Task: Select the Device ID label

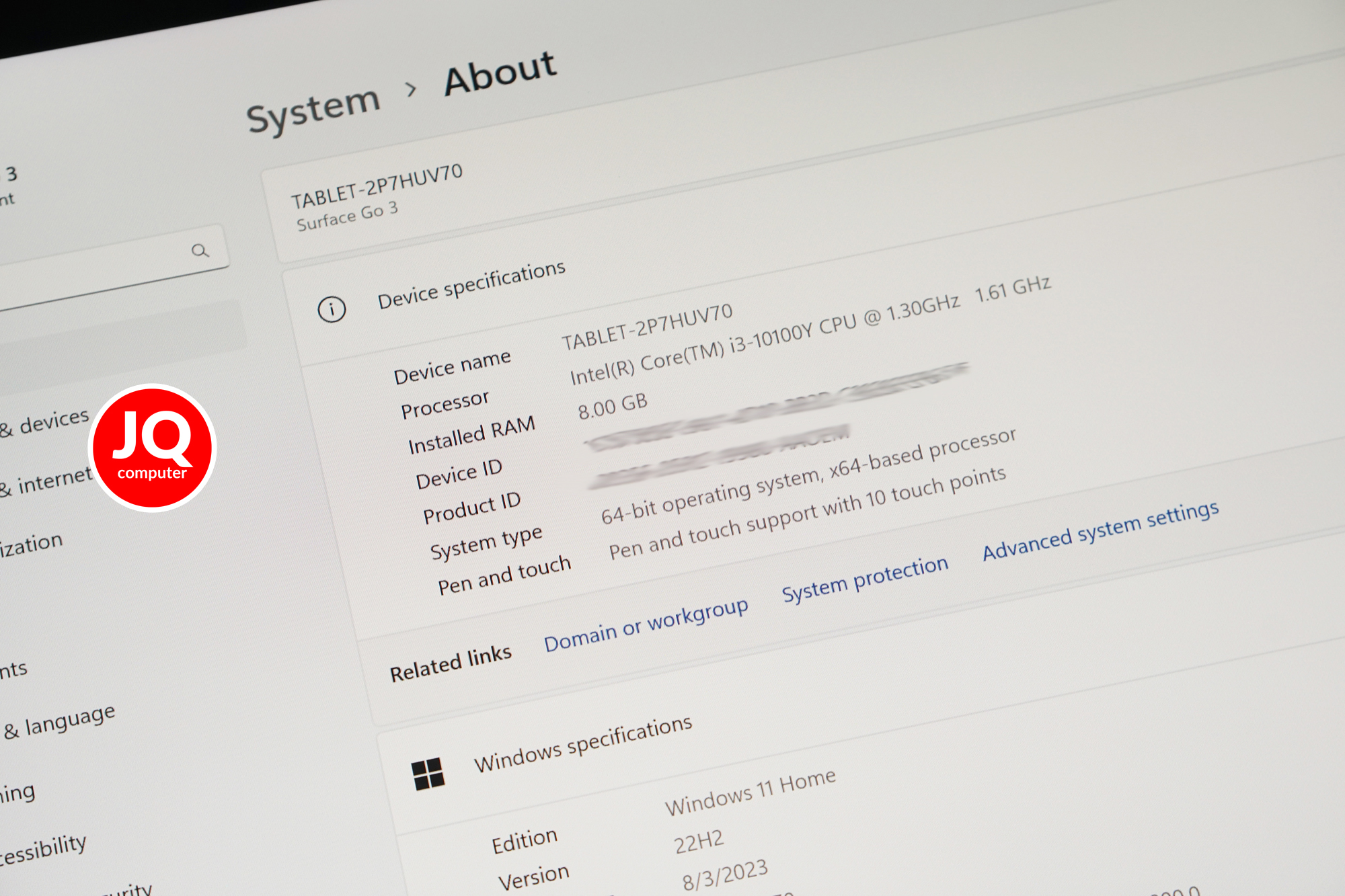Action: point(459,475)
